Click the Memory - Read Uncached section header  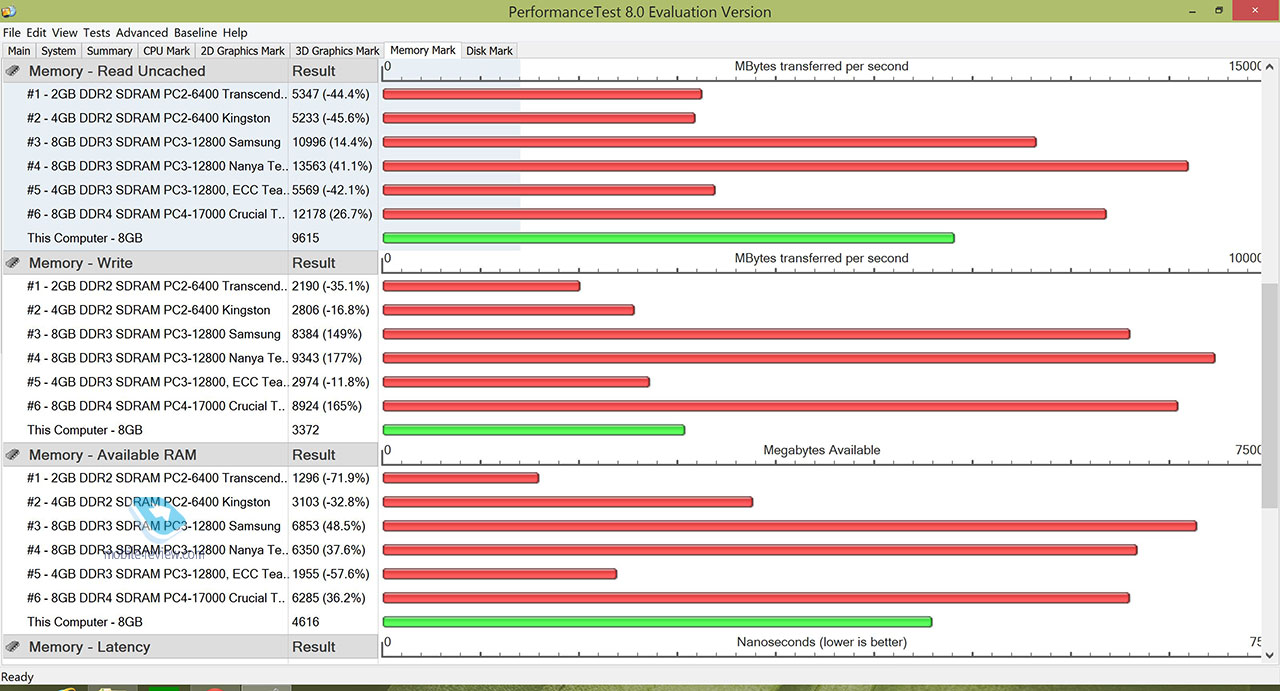click(145, 71)
